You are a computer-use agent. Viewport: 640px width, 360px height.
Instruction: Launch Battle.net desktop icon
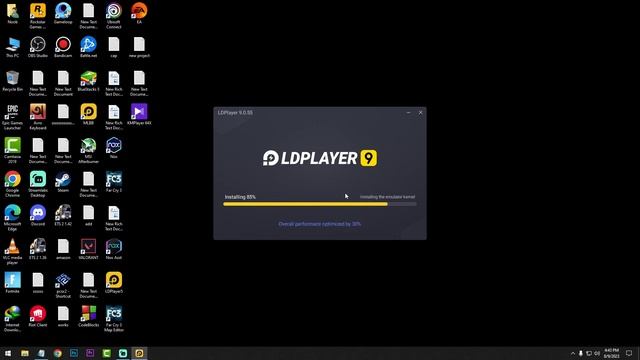tap(88, 47)
